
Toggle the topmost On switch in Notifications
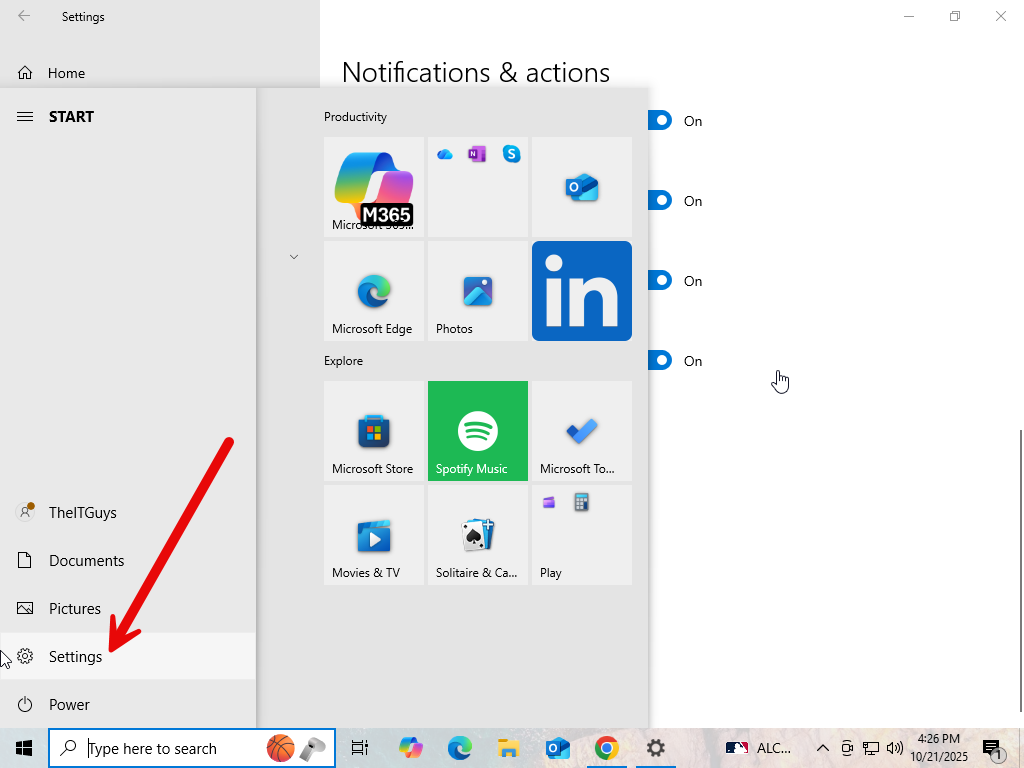660,121
